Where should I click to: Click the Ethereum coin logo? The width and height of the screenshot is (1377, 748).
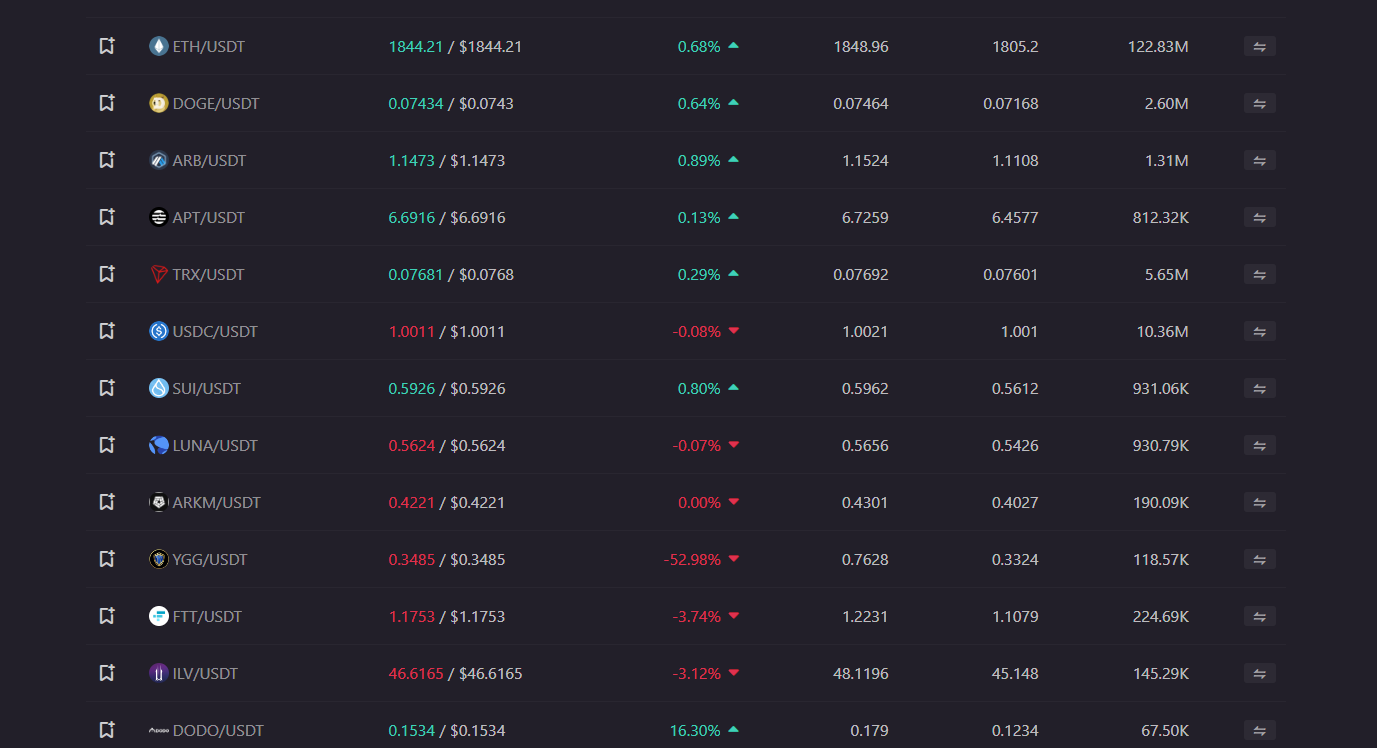(158, 46)
